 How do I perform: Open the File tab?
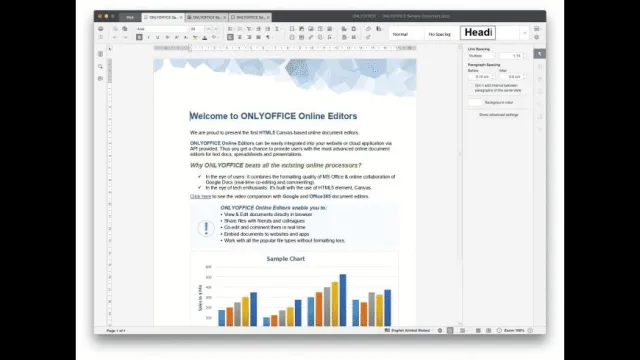[x=130, y=17]
